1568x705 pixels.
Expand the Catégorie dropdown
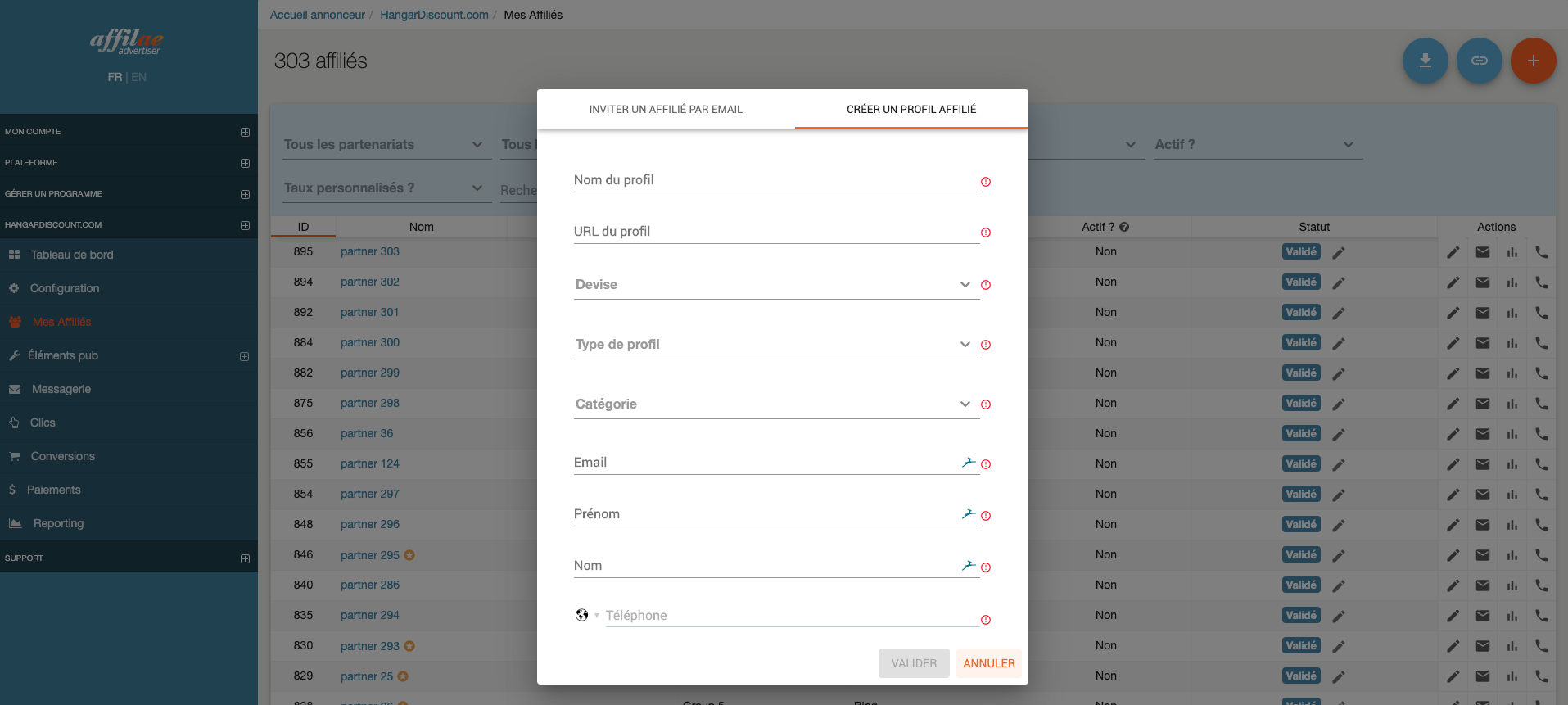pyautogui.click(x=775, y=404)
